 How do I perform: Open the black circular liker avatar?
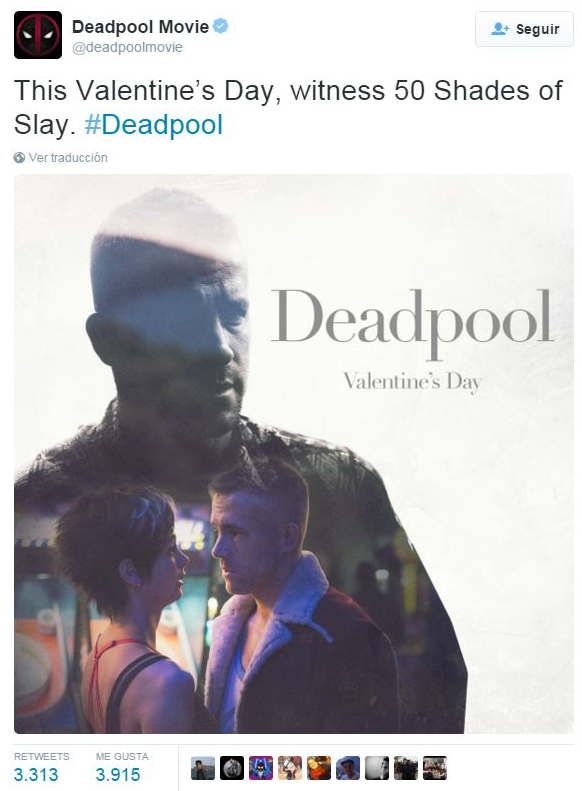232,768
